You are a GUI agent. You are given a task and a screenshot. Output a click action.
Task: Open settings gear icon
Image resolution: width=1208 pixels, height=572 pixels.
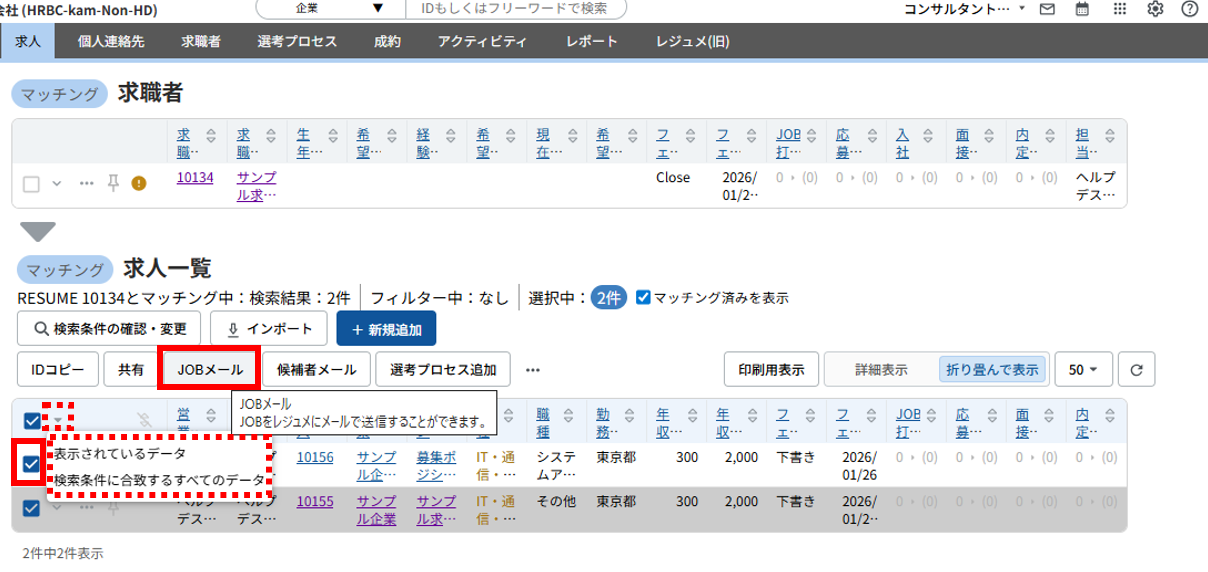pyautogui.click(x=1155, y=9)
